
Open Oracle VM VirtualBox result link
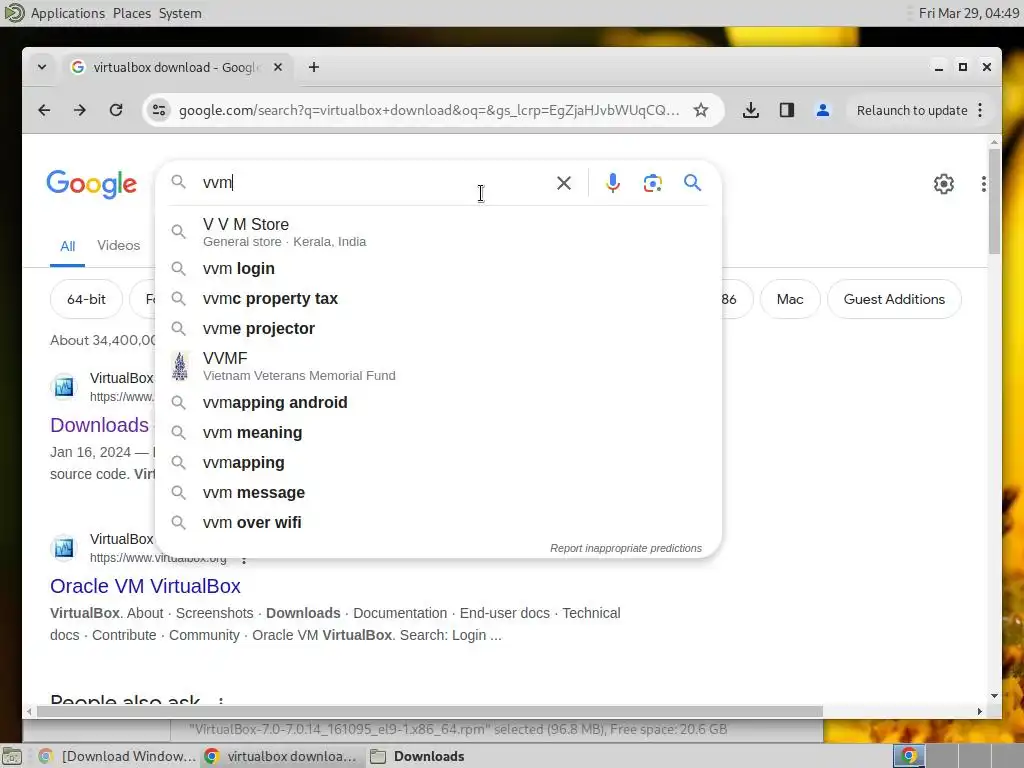[x=145, y=586]
